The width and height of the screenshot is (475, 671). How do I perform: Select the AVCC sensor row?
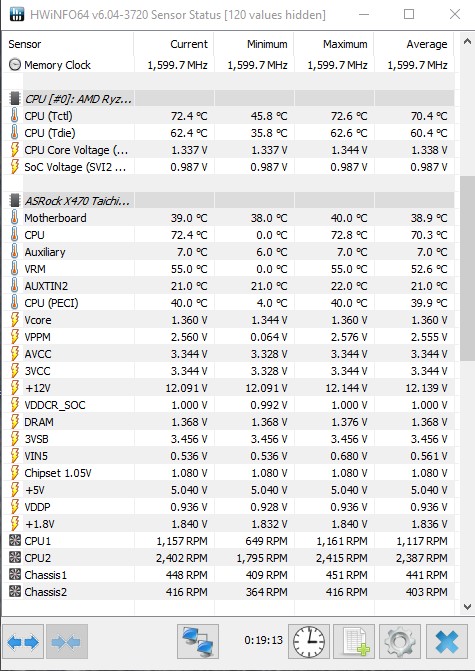pyautogui.click(x=230, y=354)
